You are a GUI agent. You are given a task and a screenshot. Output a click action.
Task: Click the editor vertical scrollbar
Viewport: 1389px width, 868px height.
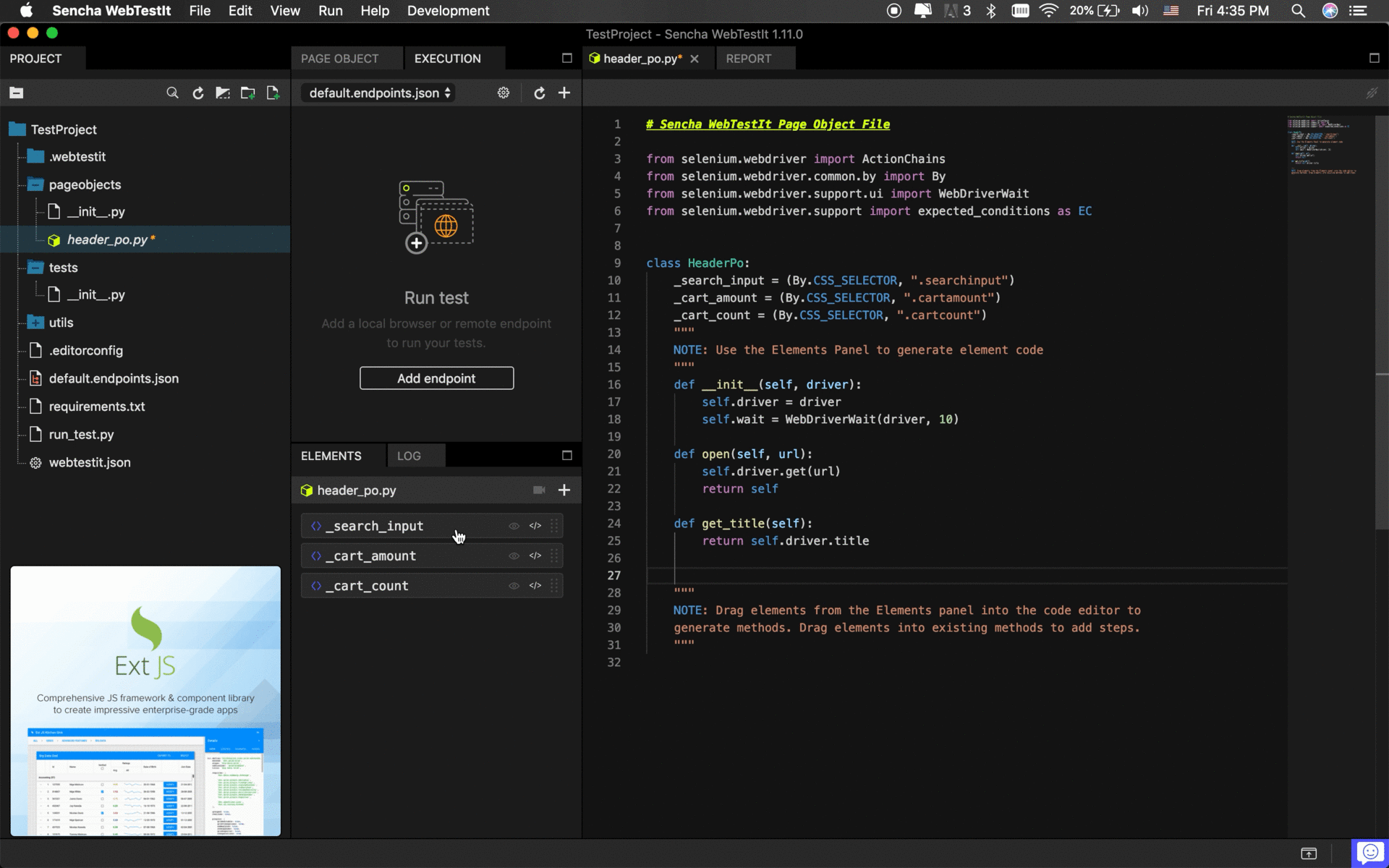pyautogui.click(x=1382, y=322)
